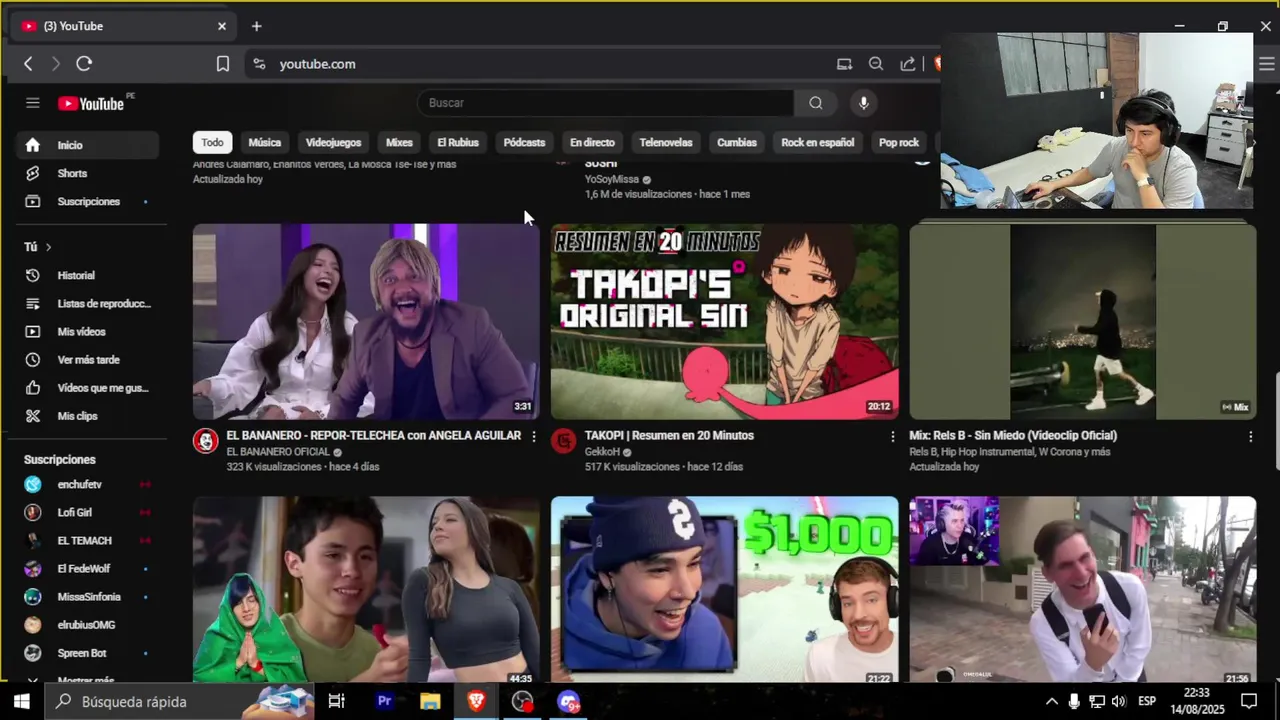1280x720 pixels.
Task: Select the Mixes filter chip
Action: (x=399, y=142)
